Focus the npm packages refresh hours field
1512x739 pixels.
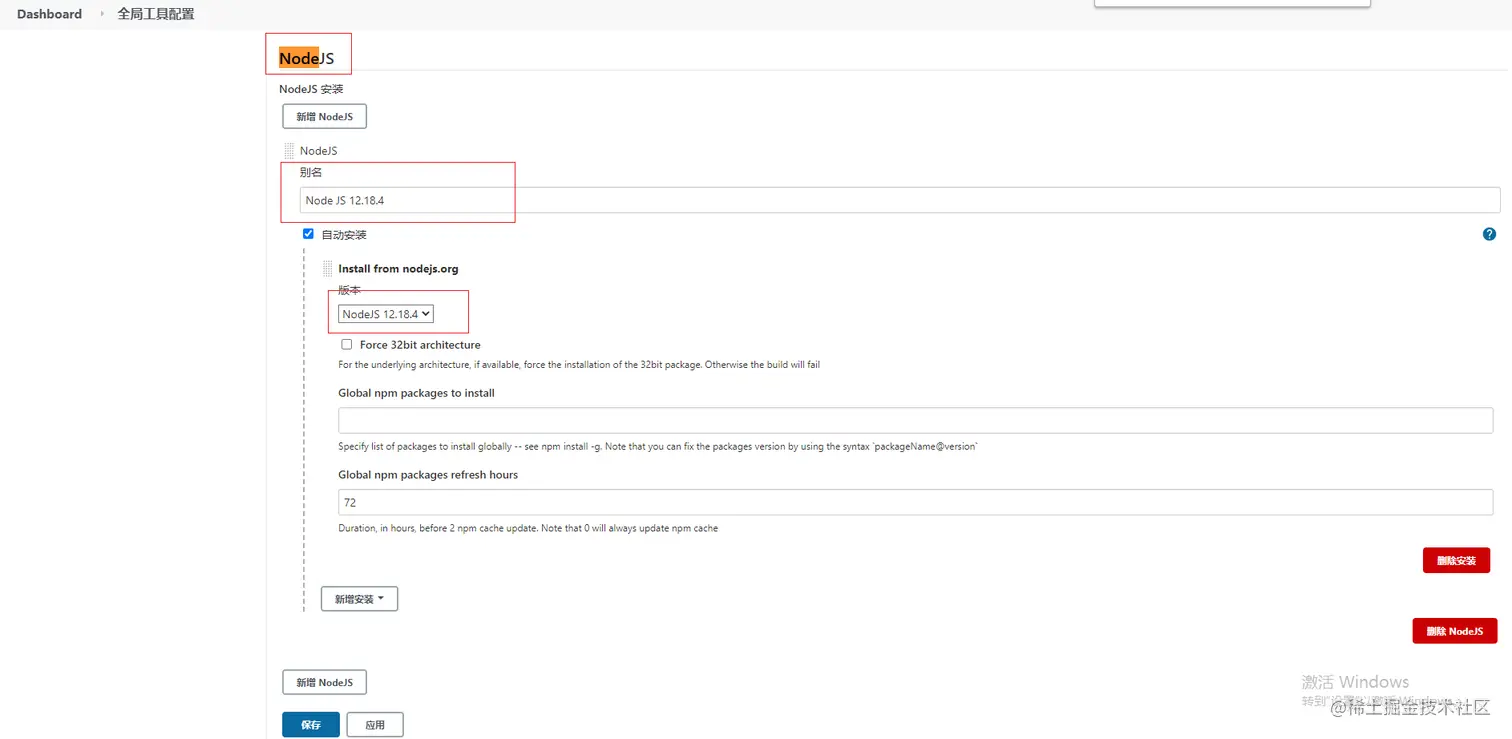click(915, 502)
